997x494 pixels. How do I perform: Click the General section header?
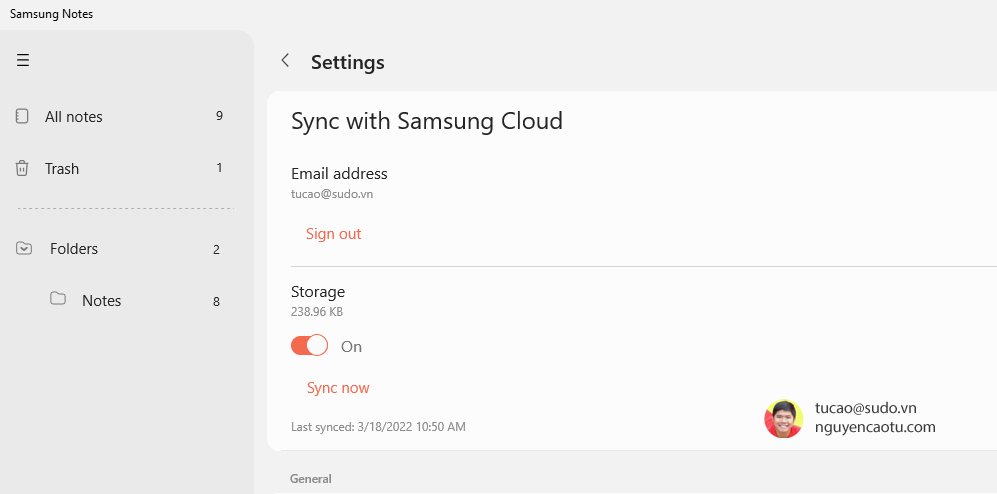[x=310, y=479]
